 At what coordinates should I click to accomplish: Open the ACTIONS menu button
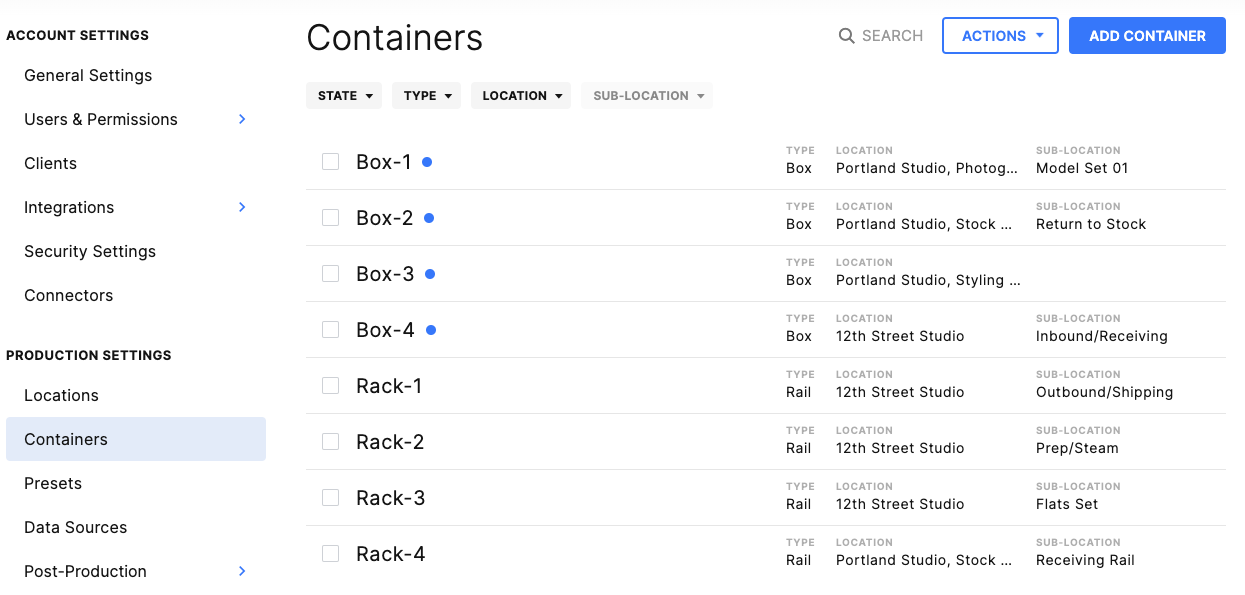point(1000,35)
